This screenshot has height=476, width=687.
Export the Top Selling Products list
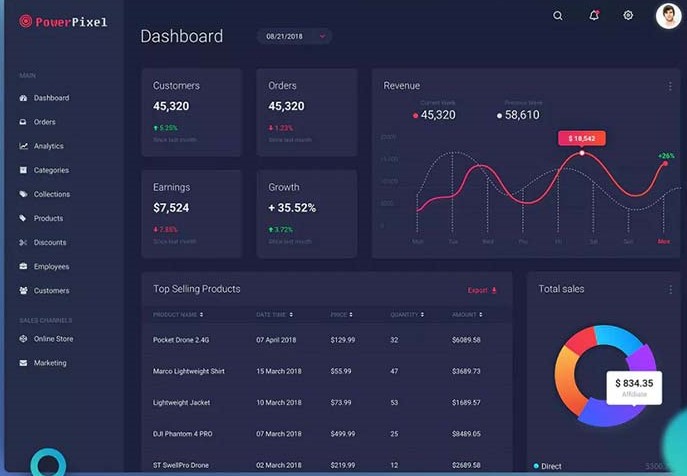pyautogui.click(x=482, y=290)
